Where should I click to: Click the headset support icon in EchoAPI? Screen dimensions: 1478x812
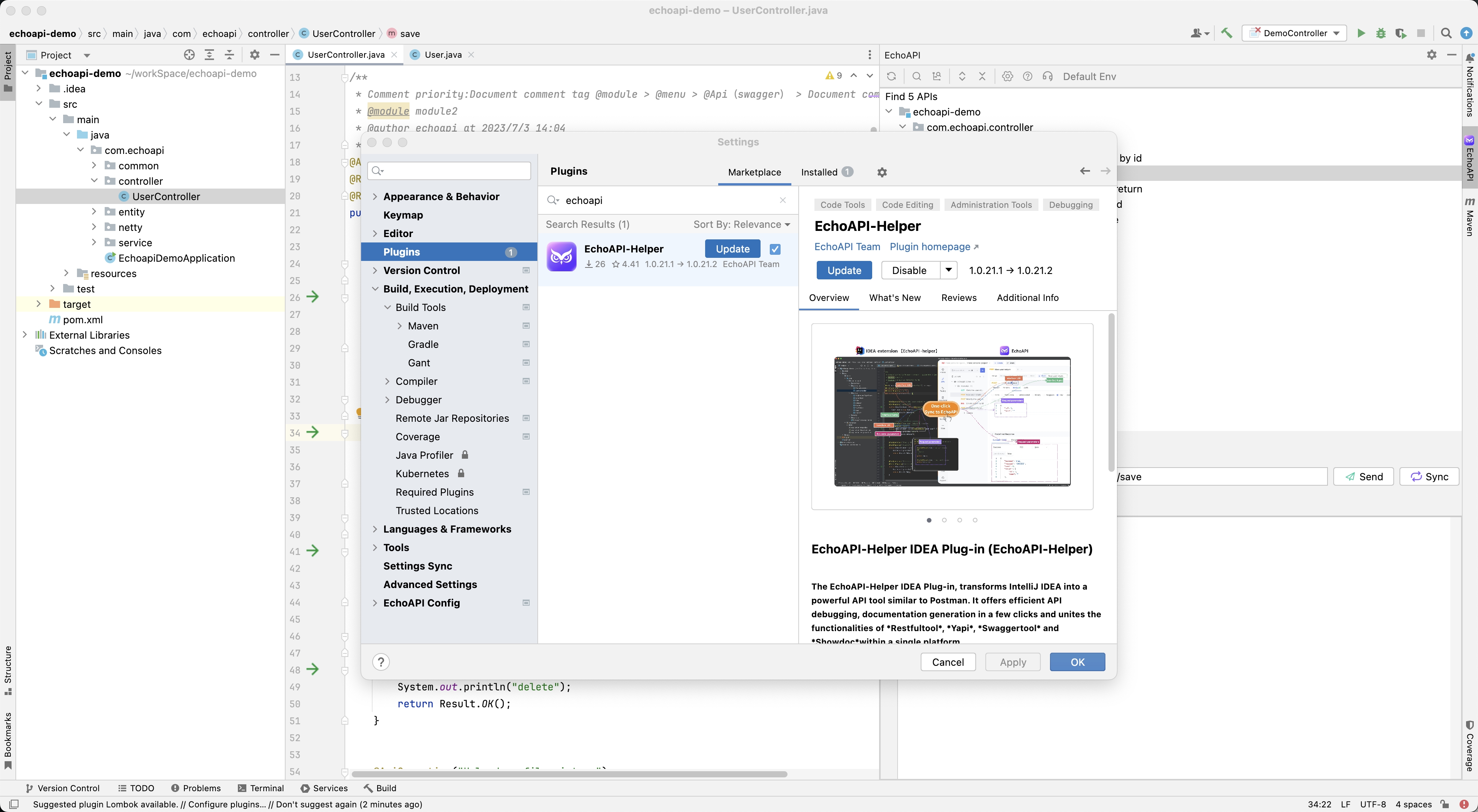1047,76
